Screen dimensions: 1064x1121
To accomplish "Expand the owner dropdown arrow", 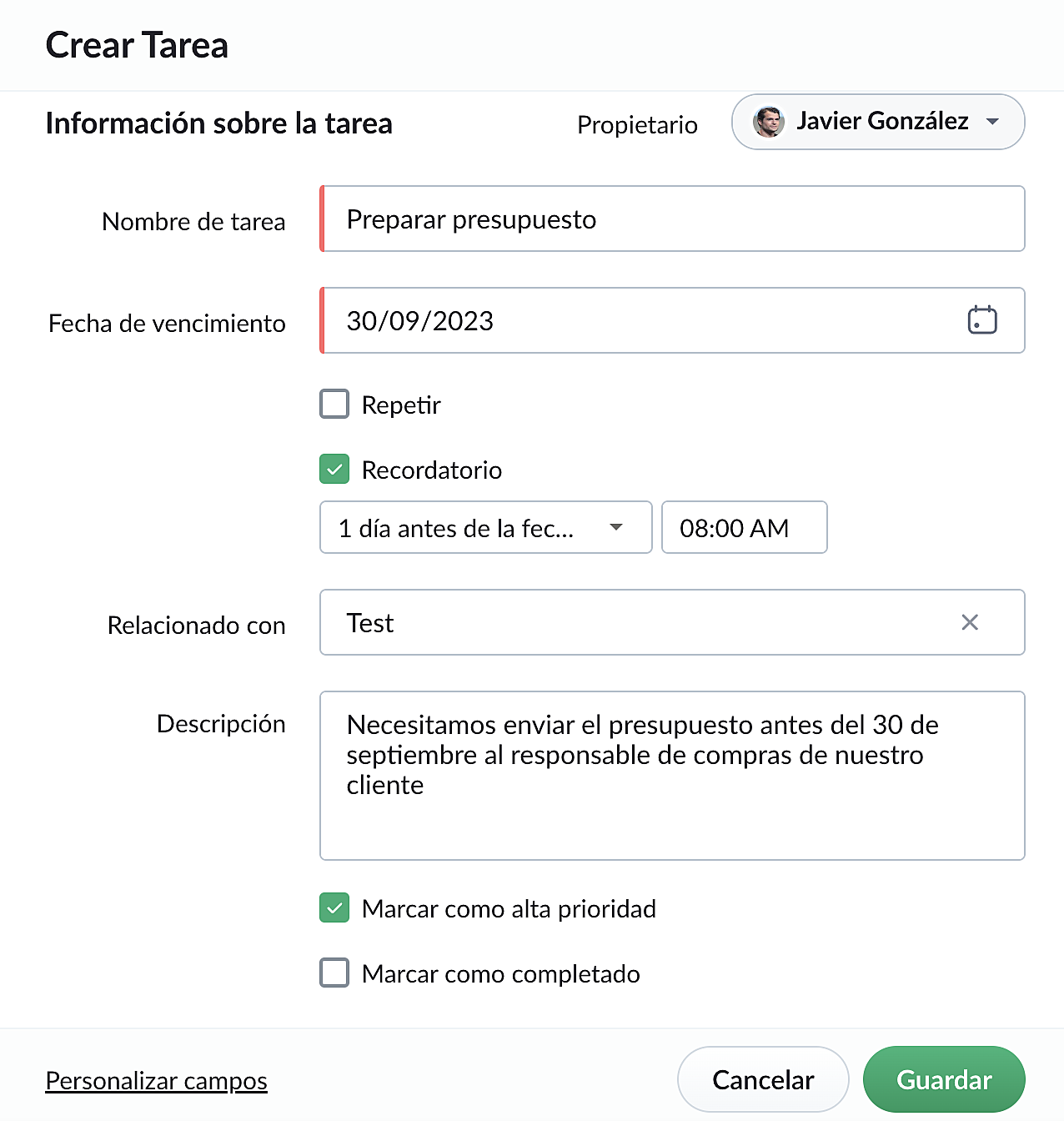I will tap(992, 122).
